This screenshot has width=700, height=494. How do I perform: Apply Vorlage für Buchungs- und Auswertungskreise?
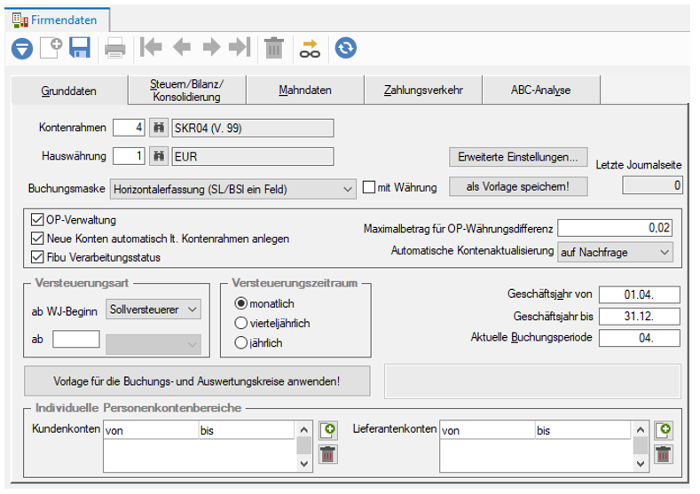tap(197, 381)
